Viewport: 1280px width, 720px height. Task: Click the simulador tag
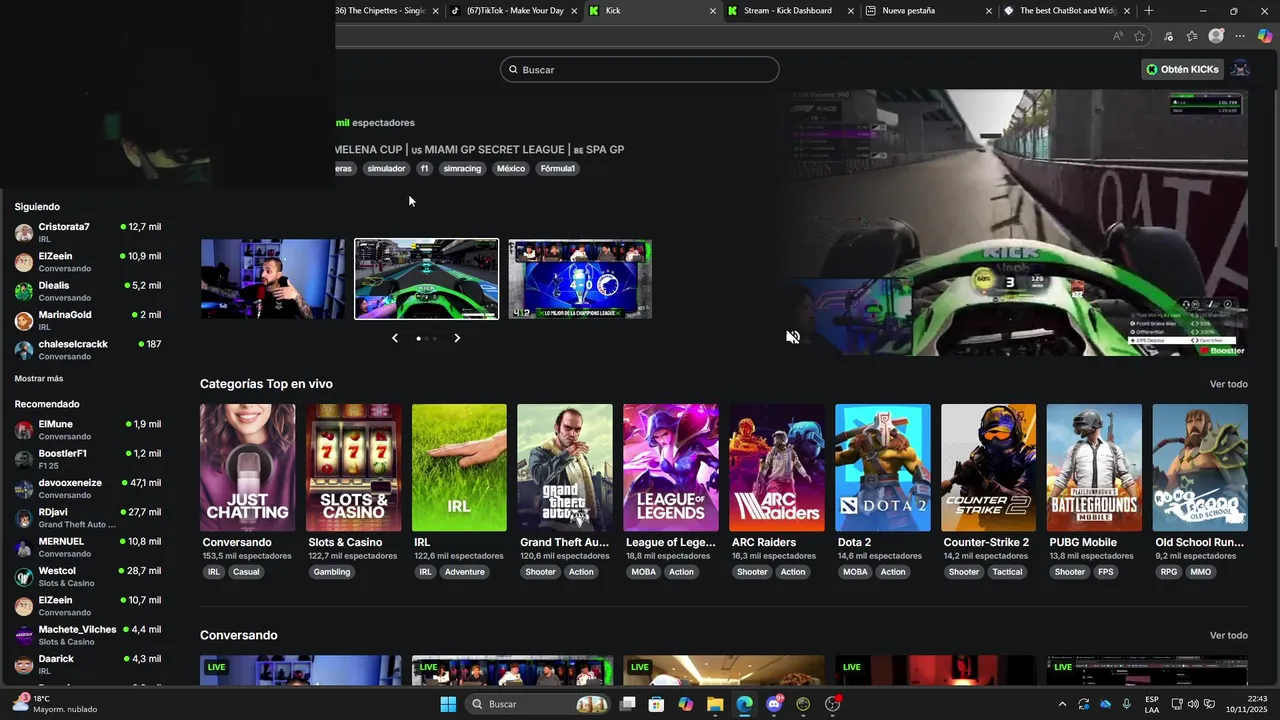click(386, 168)
